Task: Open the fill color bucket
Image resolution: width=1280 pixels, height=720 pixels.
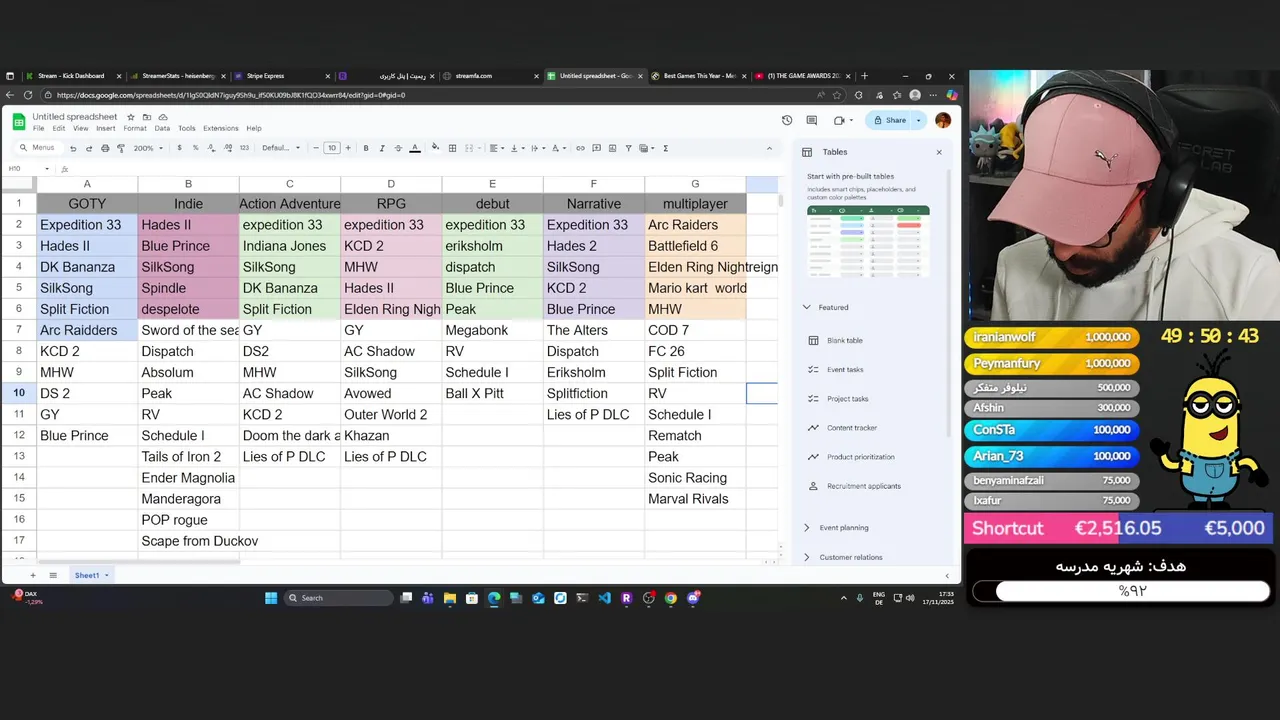Action: click(x=435, y=148)
